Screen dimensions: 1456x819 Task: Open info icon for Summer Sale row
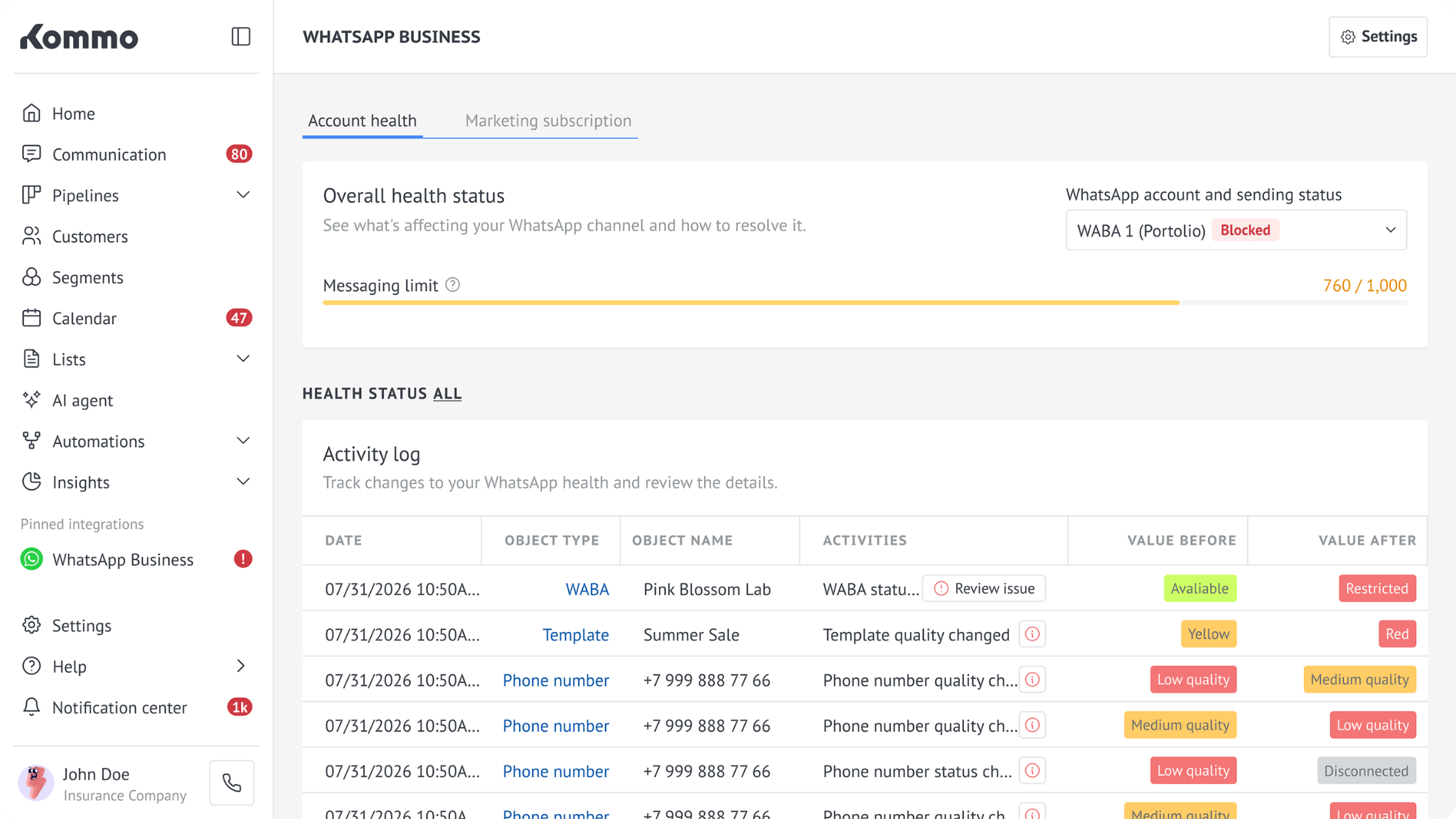(1032, 634)
